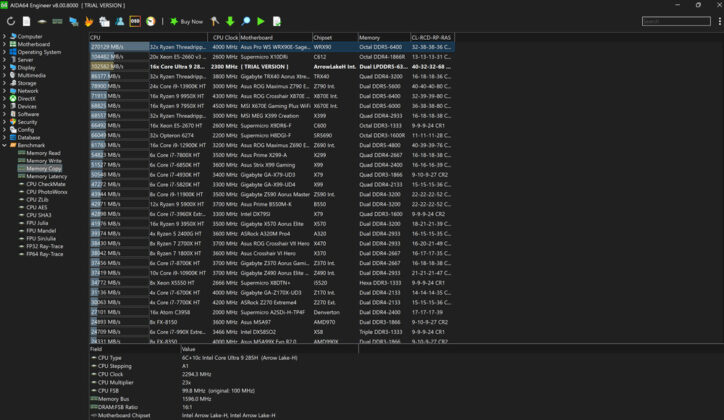The height and width of the screenshot is (420, 724).
Task: Select the CPU Stepping detail row
Action: pos(224,366)
